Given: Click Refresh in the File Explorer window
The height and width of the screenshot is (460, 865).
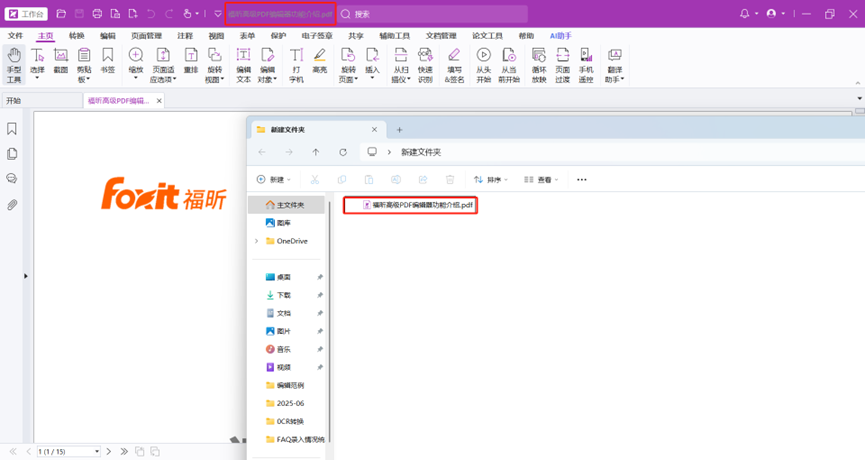Looking at the screenshot, I should [343, 152].
